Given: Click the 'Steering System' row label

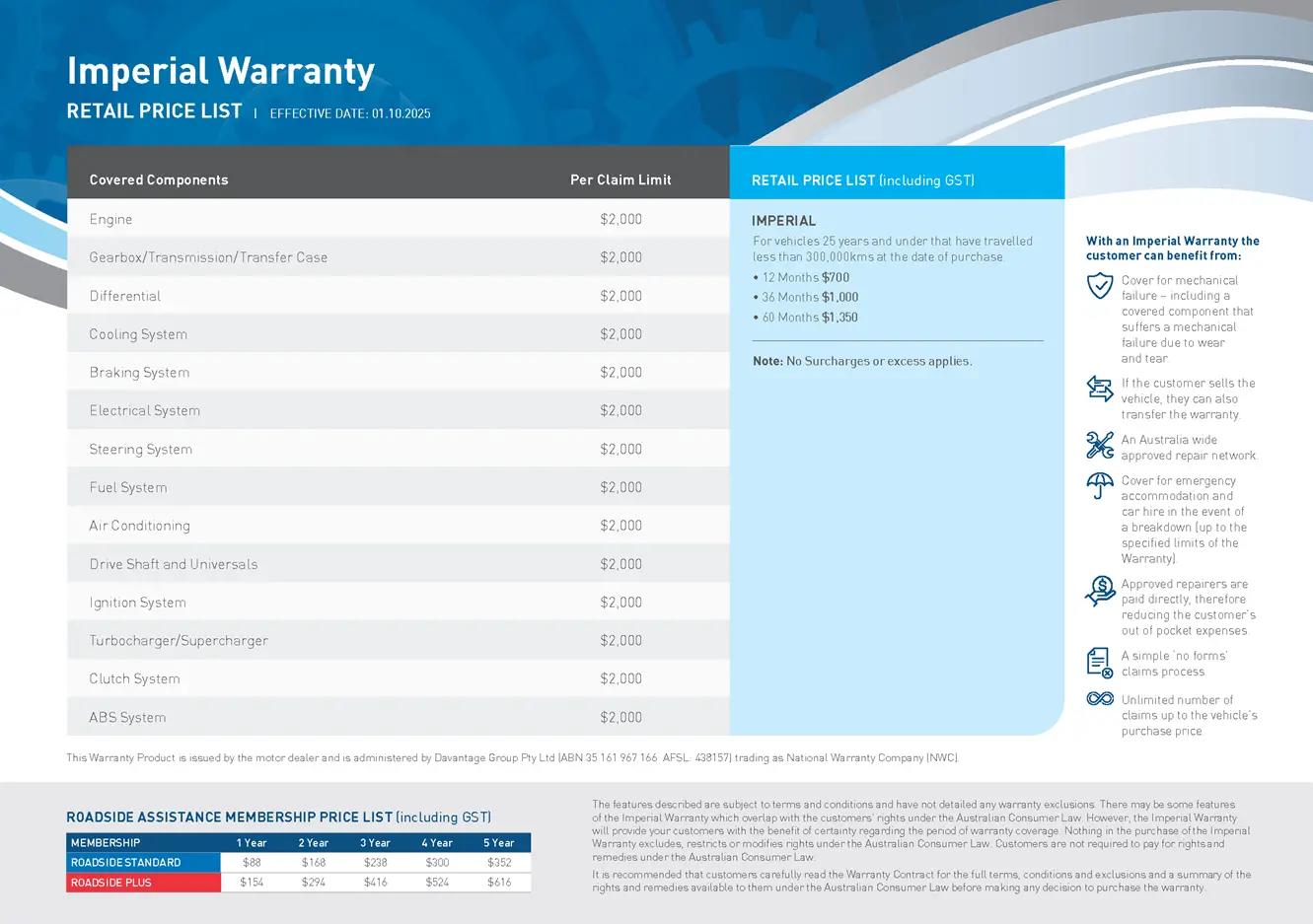Looking at the screenshot, I should [x=140, y=449].
